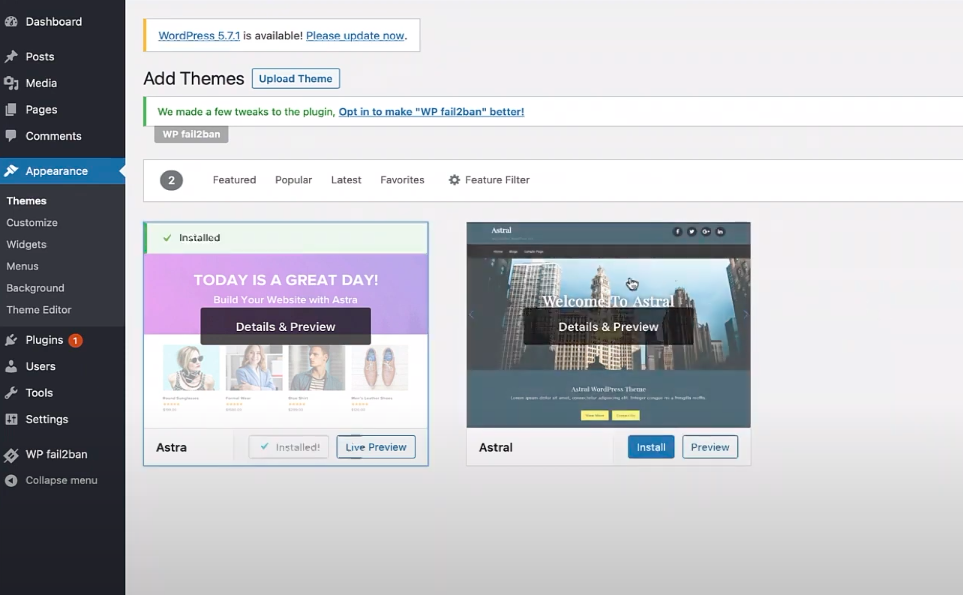This screenshot has width=963, height=595.
Task: Click the theme count badge showing 2
Action: click(171, 180)
